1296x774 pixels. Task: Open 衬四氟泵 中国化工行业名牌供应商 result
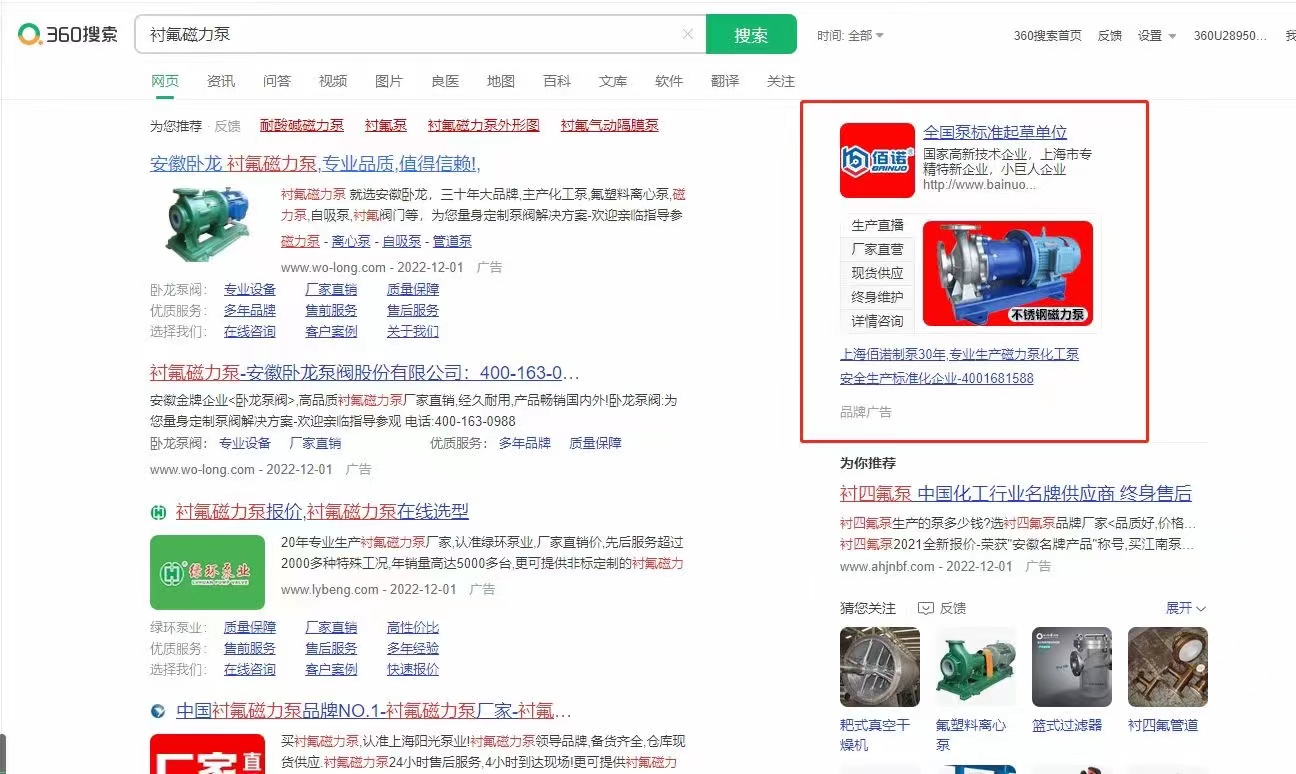(1016, 493)
